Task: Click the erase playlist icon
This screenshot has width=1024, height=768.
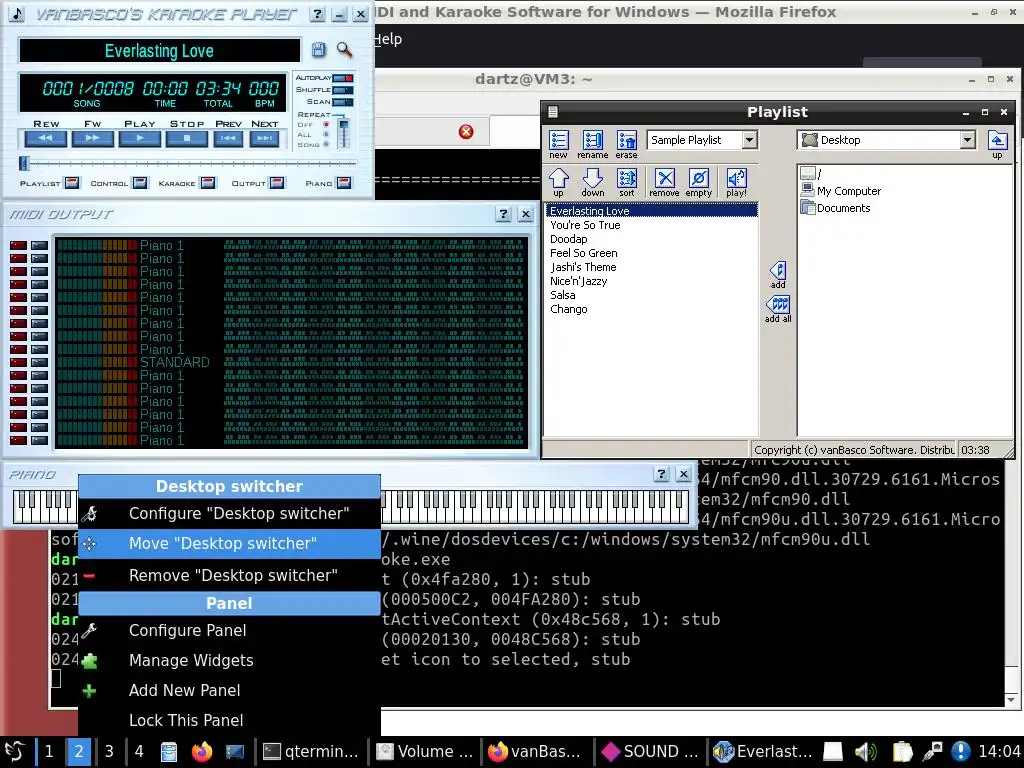Action: tap(626, 144)
